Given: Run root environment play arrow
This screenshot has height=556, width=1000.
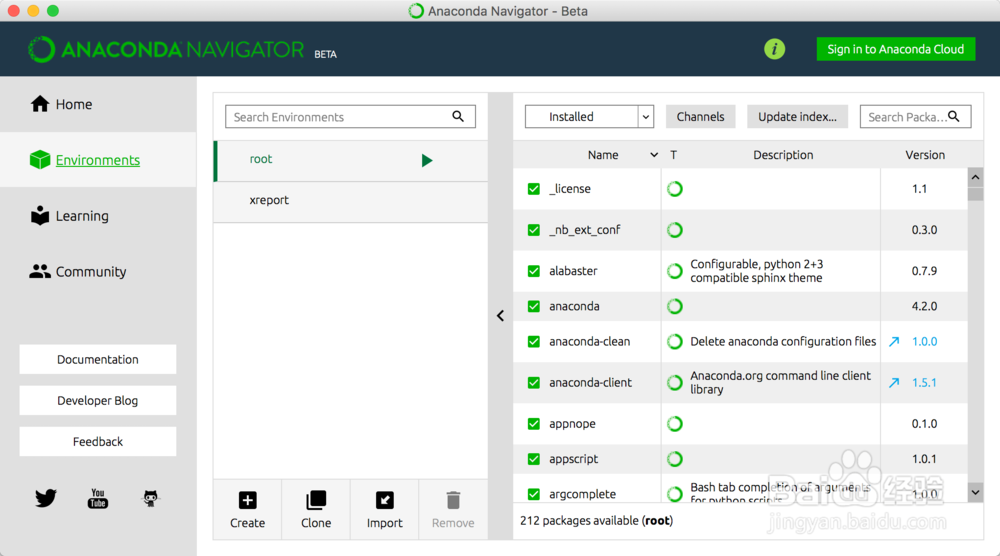Looking at the screenshot, I should point(427,160).
